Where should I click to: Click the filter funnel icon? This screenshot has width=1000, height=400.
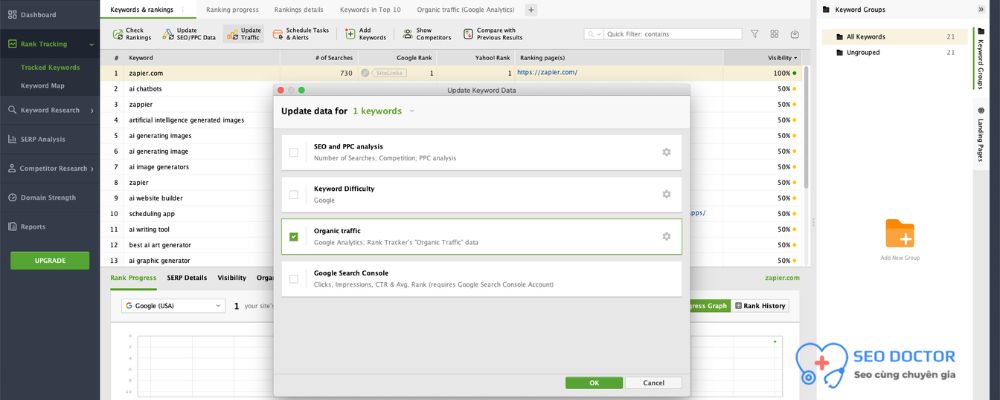pos(754,34)
